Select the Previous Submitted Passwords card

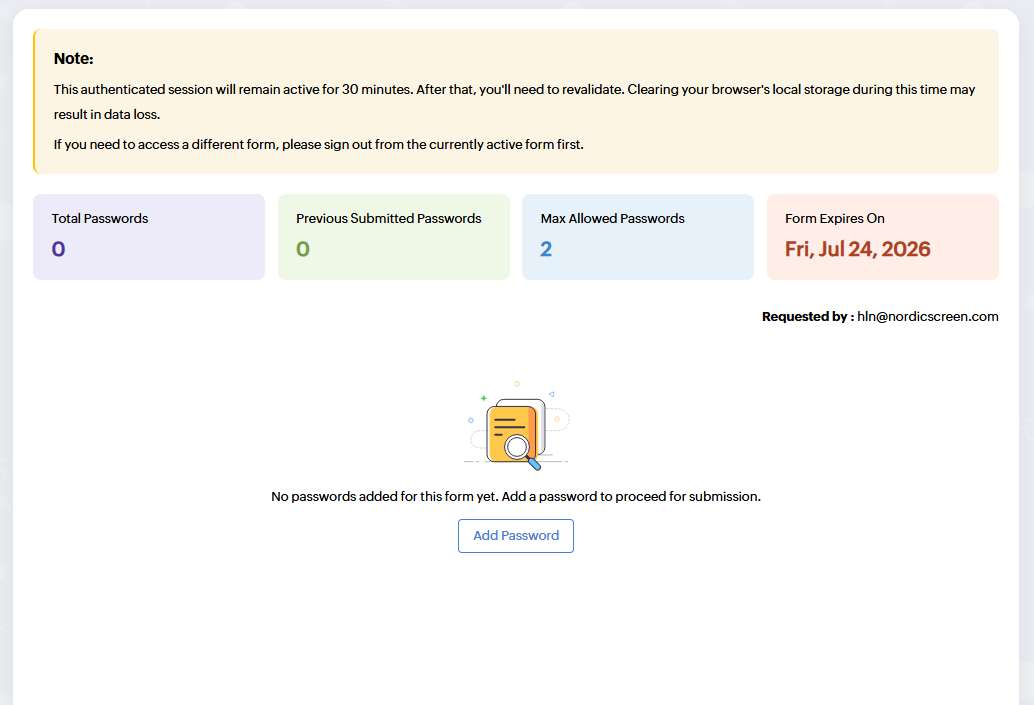[394, 237]
